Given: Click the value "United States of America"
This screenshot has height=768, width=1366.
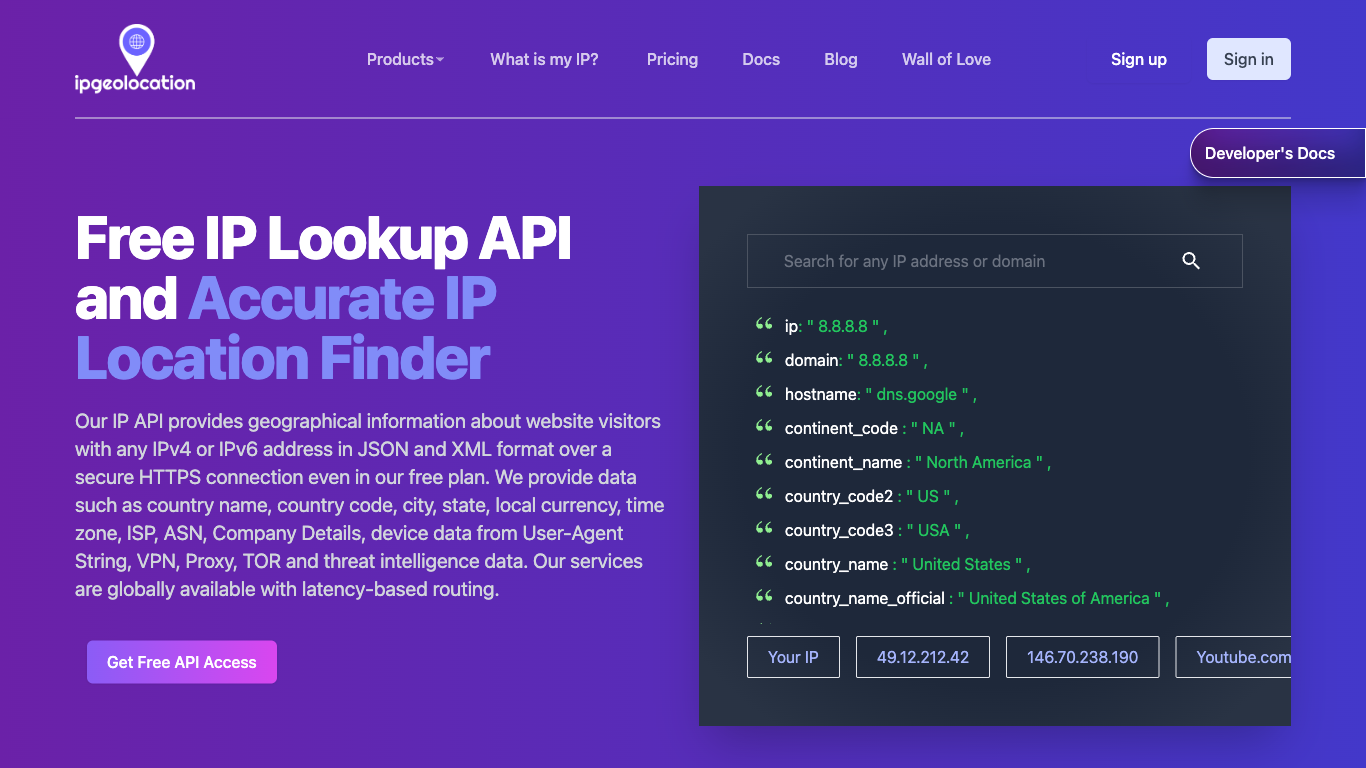Looking at the screenshot, I should [x=1059, y=598].
